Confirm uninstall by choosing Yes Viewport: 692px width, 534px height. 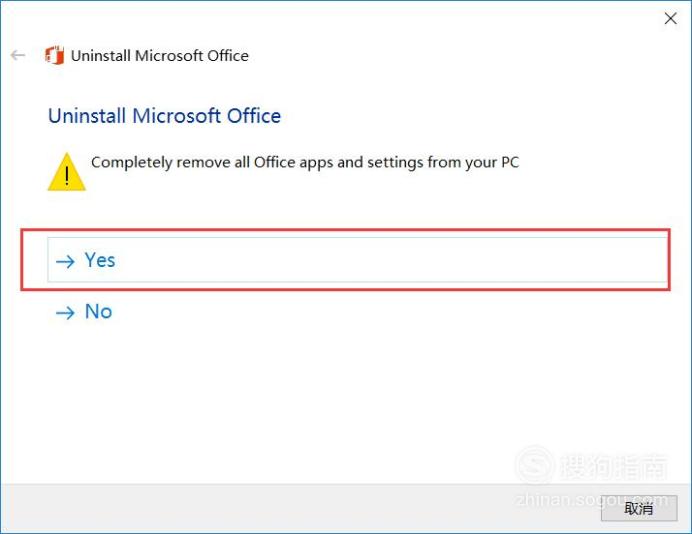point(357,259)
